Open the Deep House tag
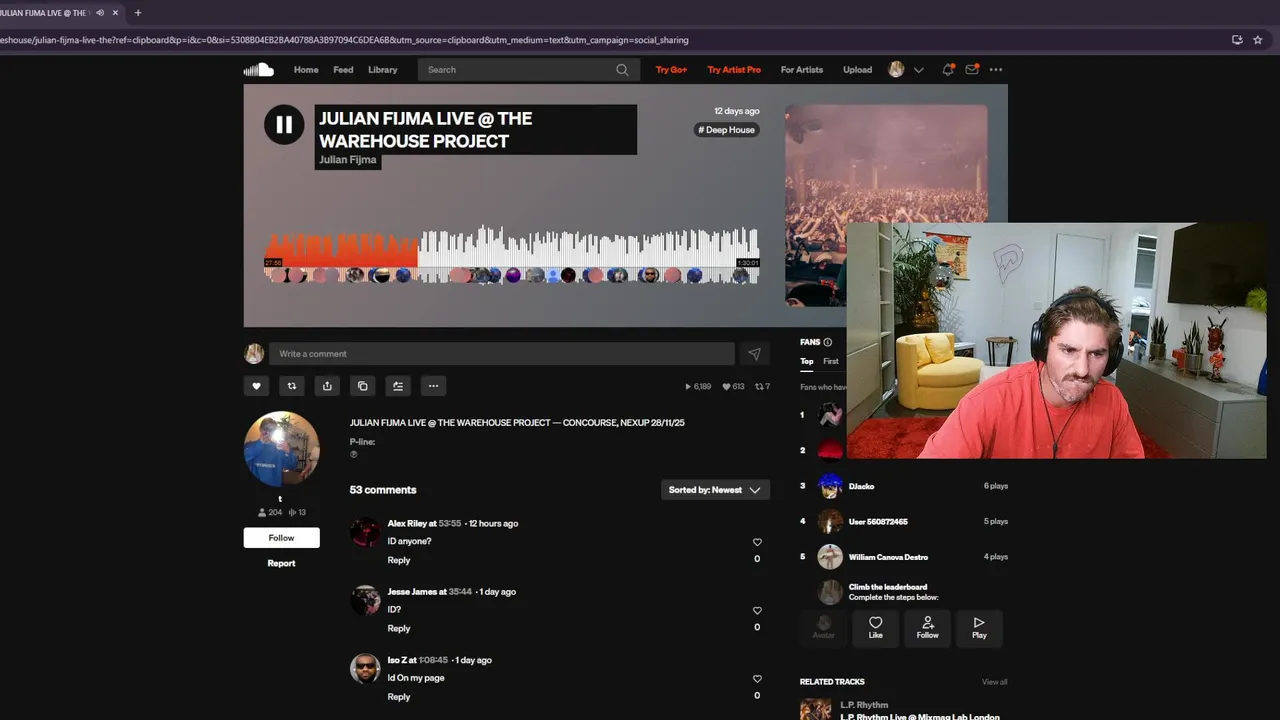This screenshot has height=720, width=1280. (726, 130)
